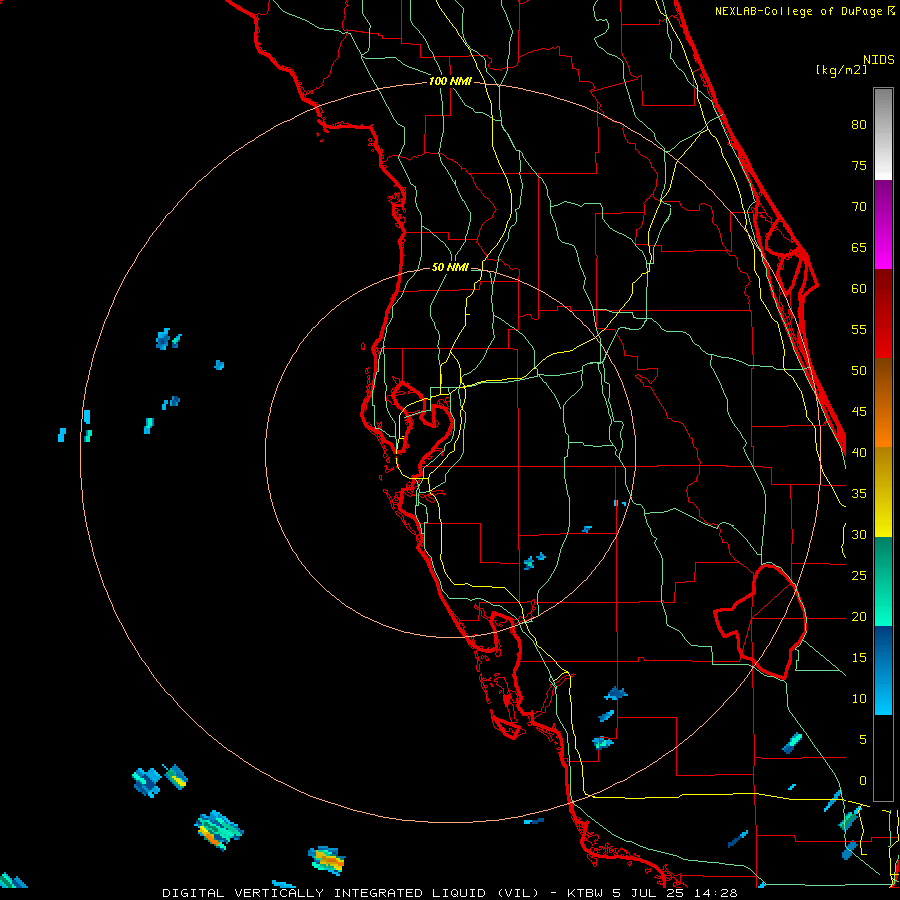
Task: Pick the gray-white segment of color scale
Action: [x=883, y=134]
